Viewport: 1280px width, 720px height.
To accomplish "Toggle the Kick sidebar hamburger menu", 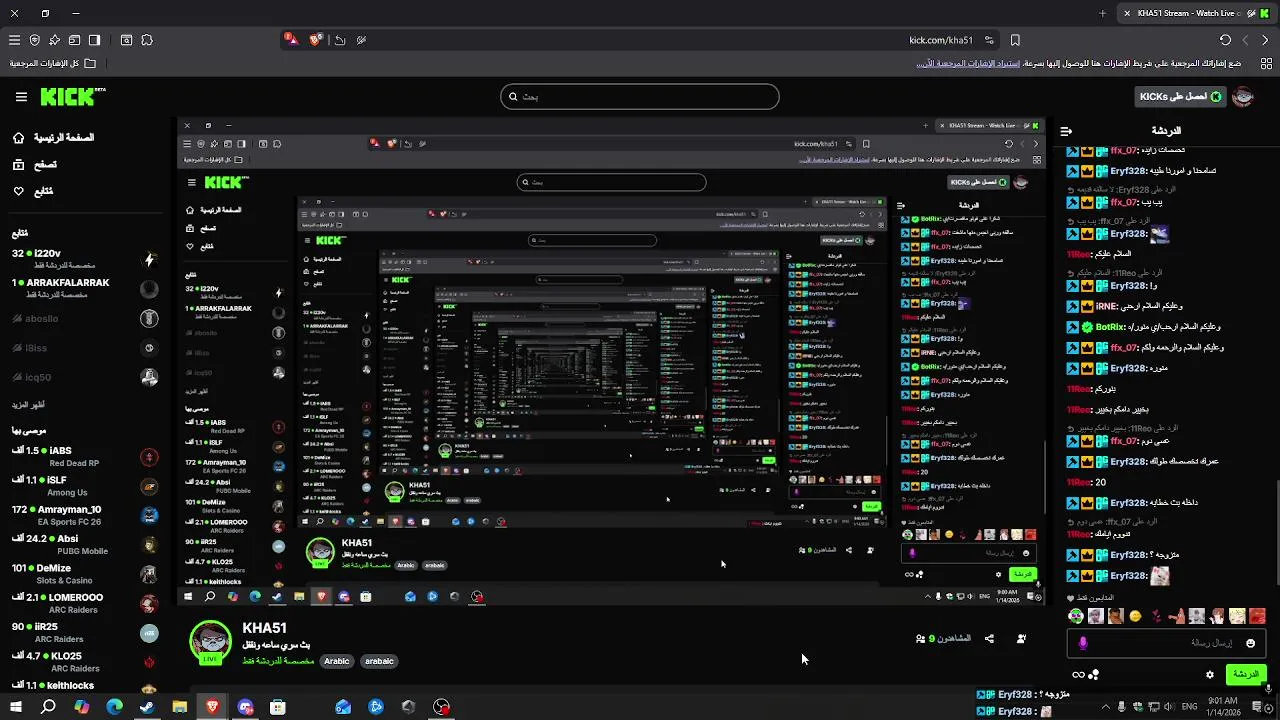I will (x=21, y=97).
